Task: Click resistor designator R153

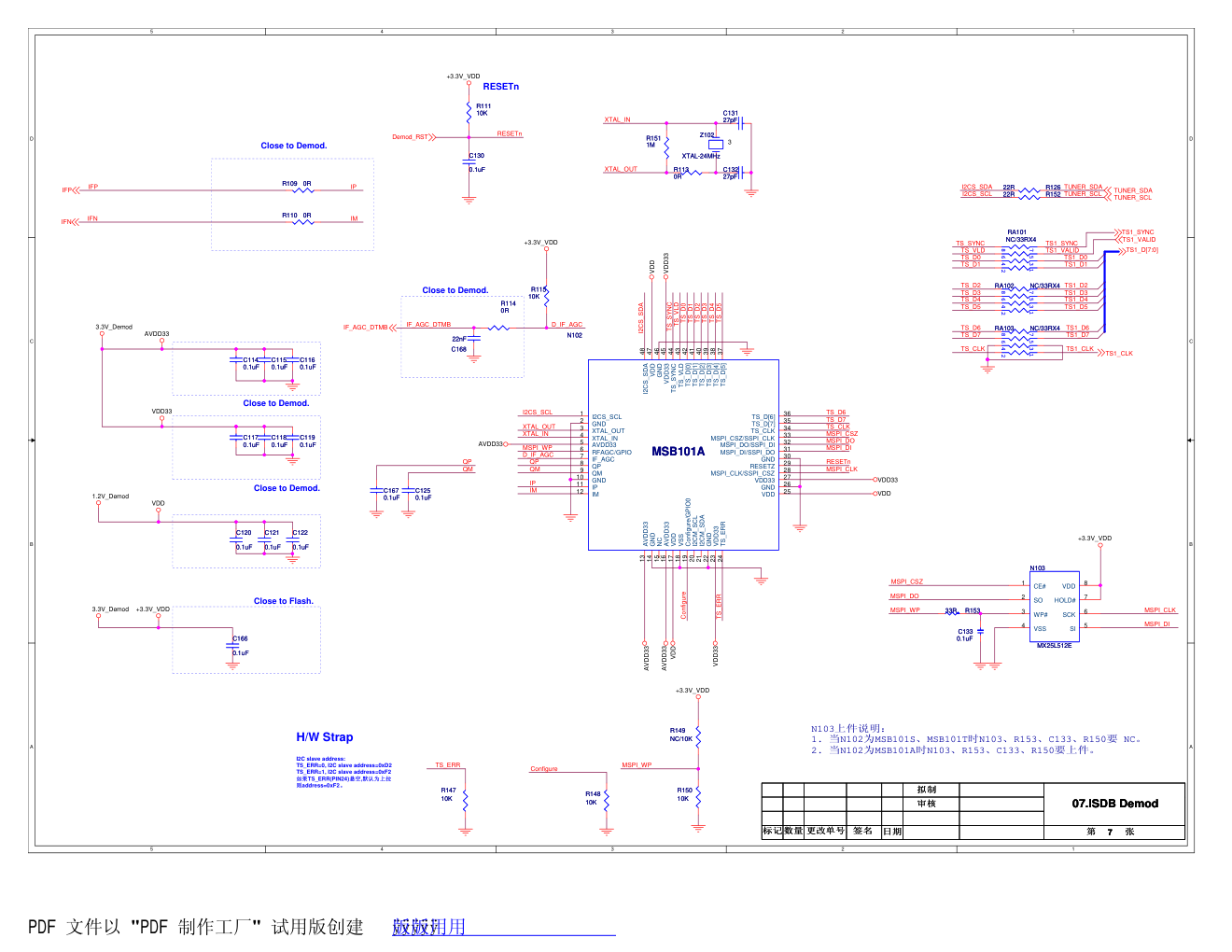Action: pos(973,611)
